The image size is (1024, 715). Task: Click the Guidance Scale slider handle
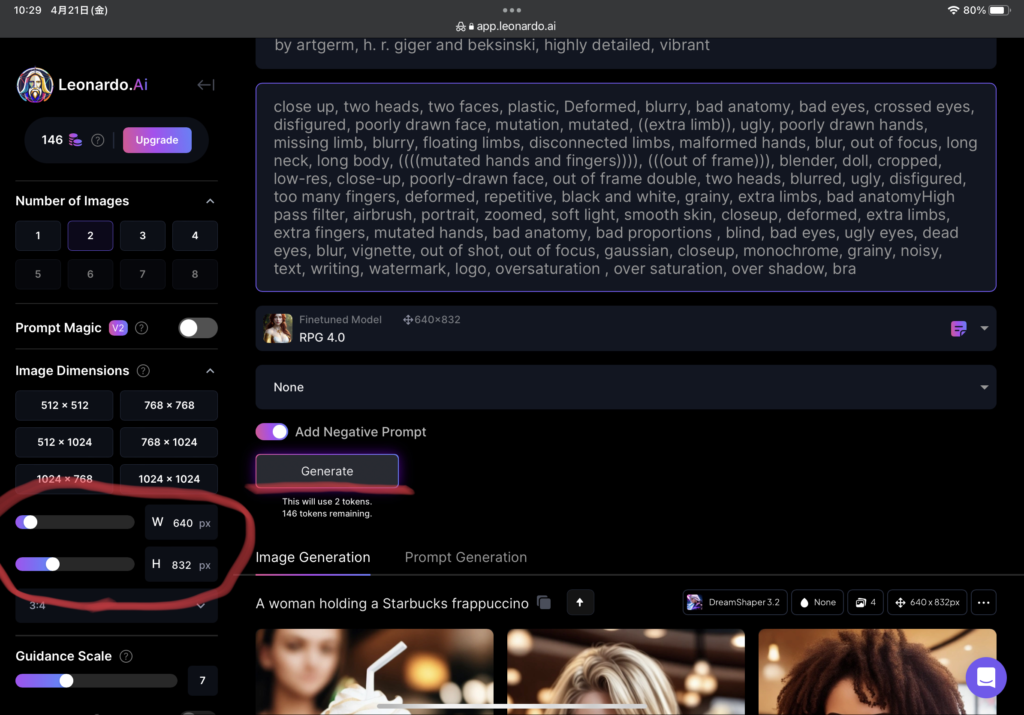[66, 681]
